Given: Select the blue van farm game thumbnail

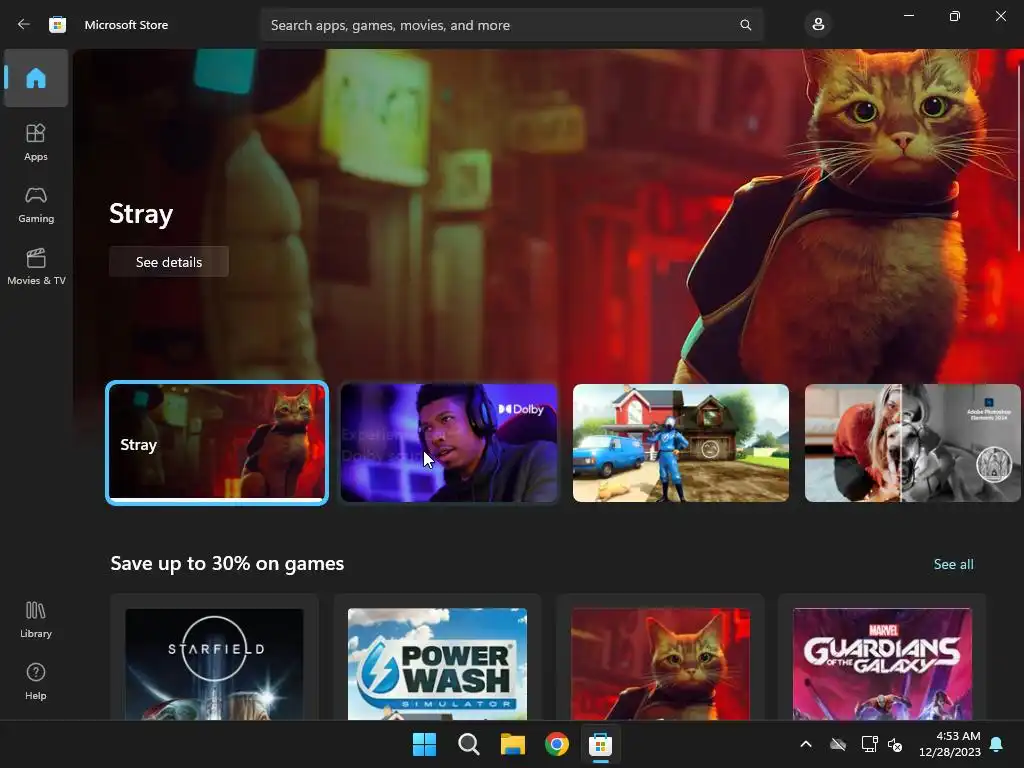Looking at the screenshot, I should (680, 443).
